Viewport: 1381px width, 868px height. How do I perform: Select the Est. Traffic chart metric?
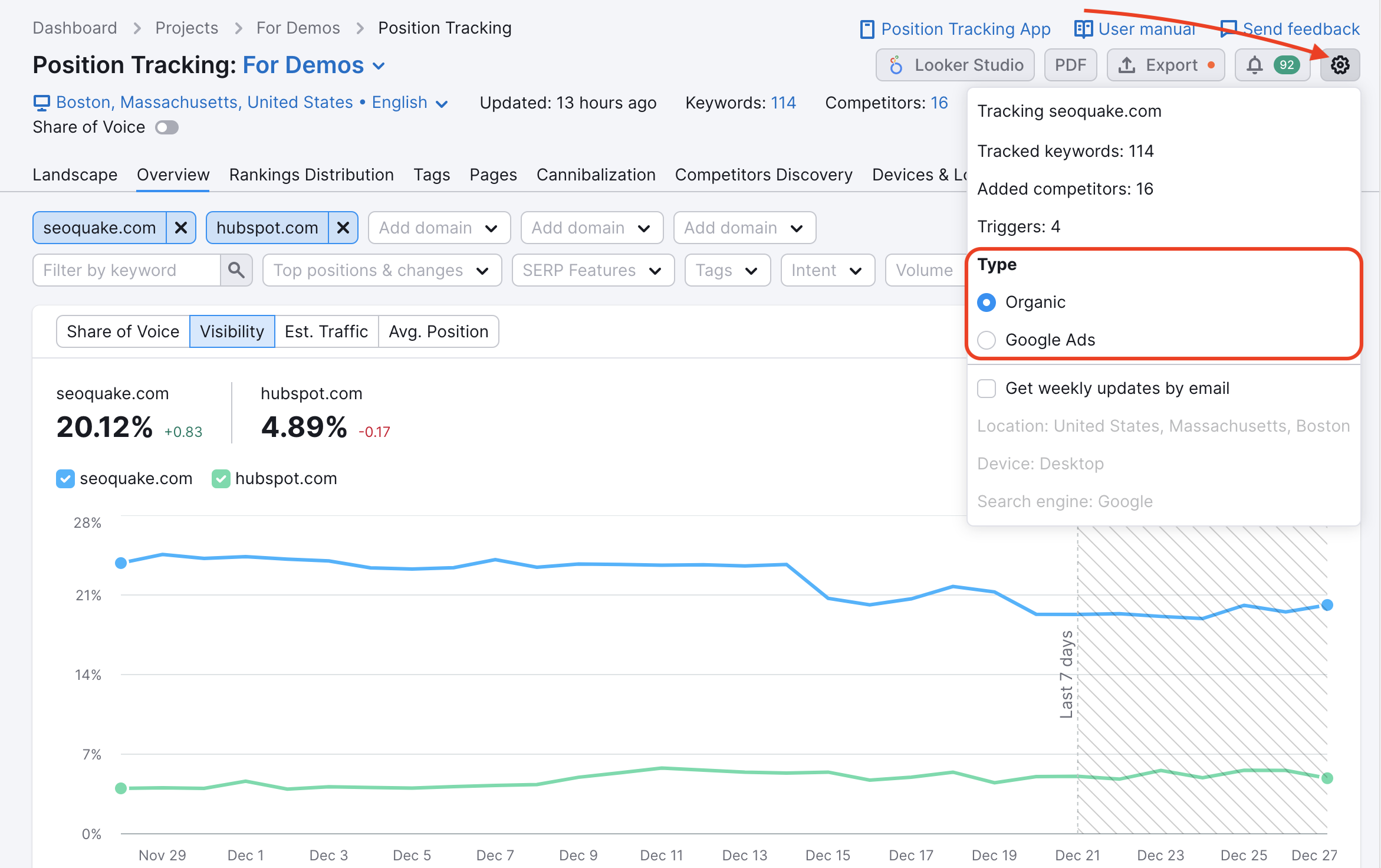[x=326, y=331]
